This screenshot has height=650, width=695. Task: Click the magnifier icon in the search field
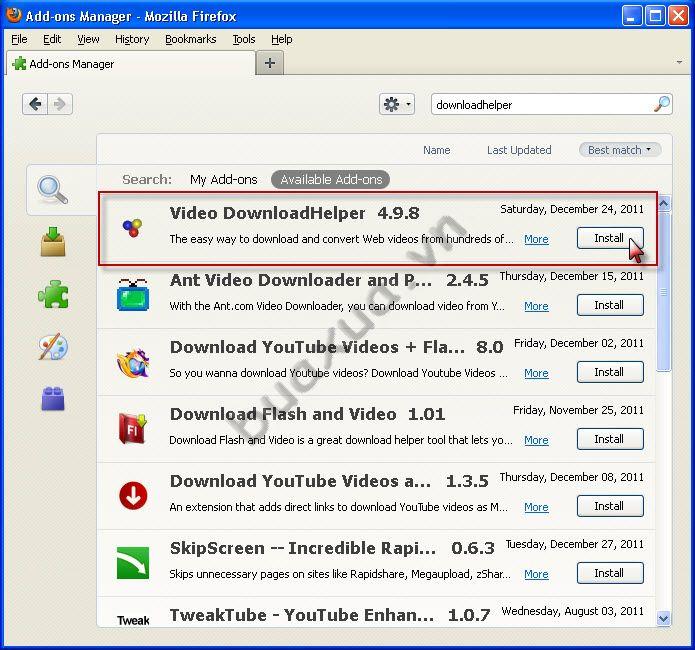pos(662,104)
